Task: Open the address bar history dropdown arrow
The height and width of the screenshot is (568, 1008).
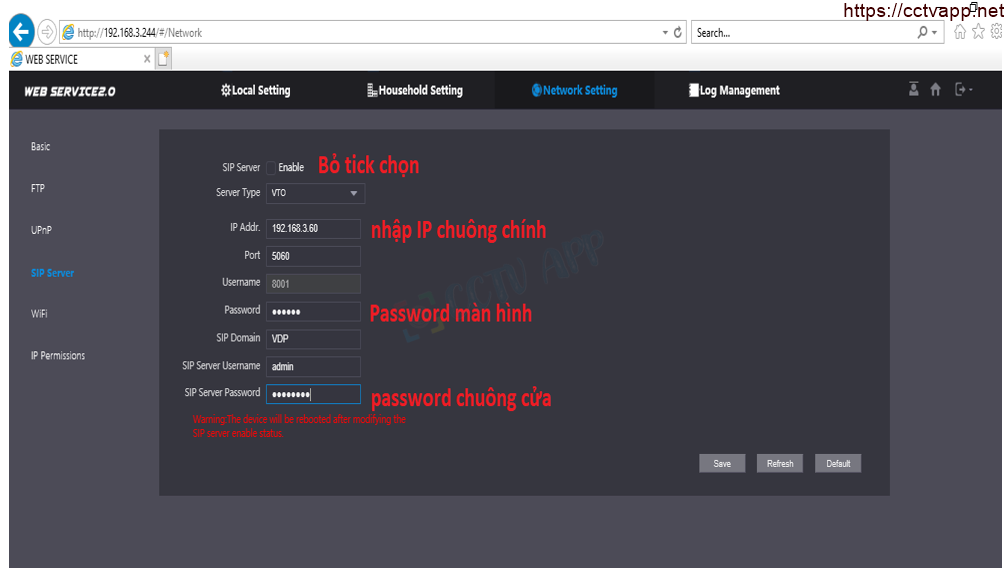Action: coord(665,33)
